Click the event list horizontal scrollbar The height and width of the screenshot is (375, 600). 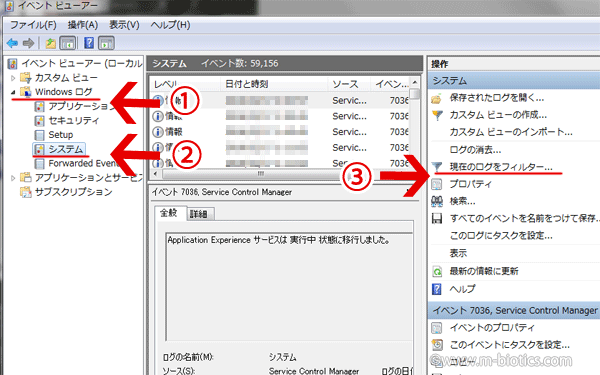coord(260,174)
